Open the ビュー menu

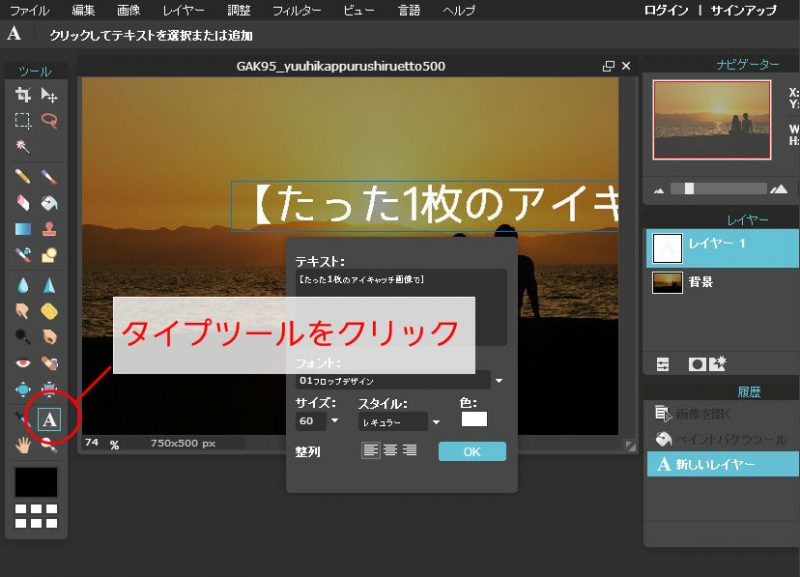(359, 10)
